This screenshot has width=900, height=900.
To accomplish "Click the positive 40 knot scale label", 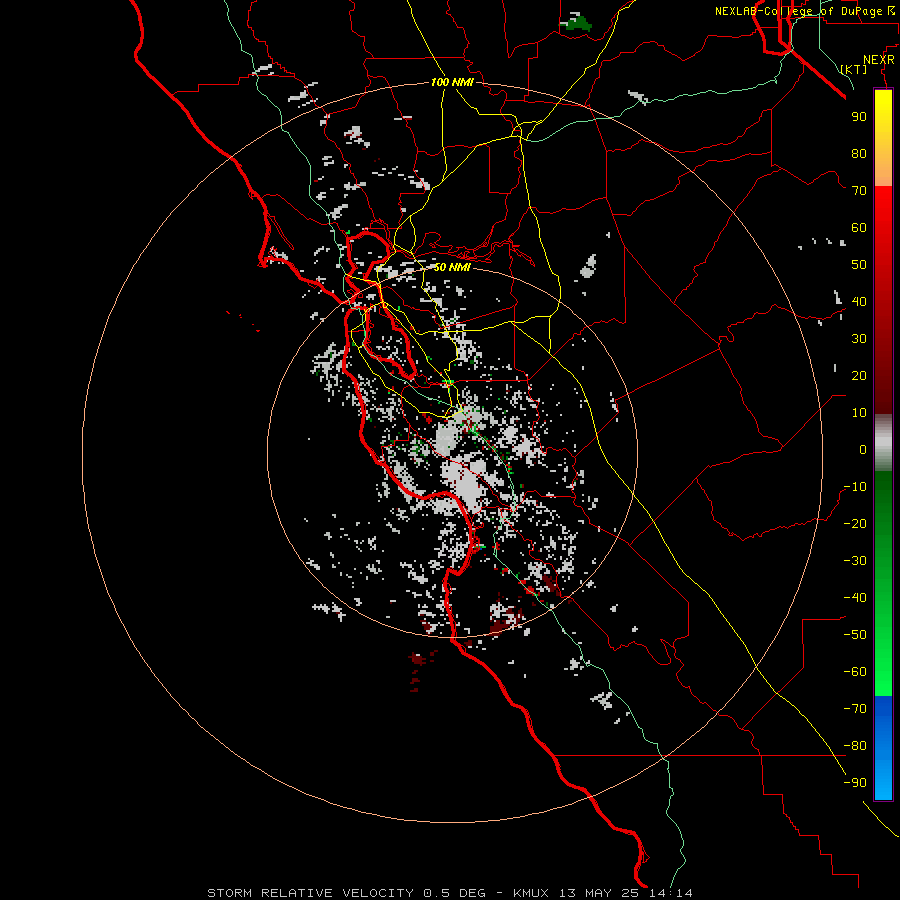I will click(859, 302).
